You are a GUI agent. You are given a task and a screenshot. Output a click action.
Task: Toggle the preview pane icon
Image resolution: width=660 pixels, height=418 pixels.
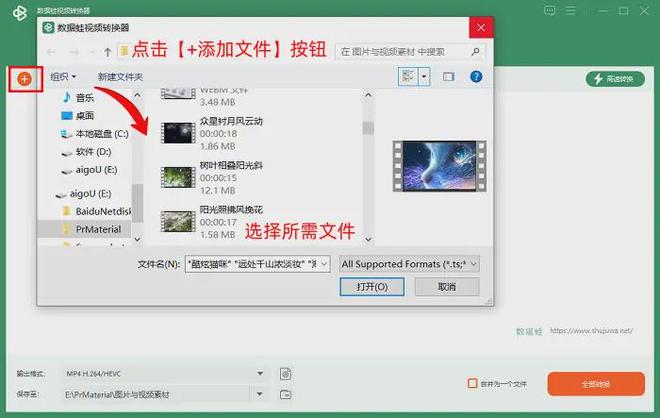[x=448, y=77]
